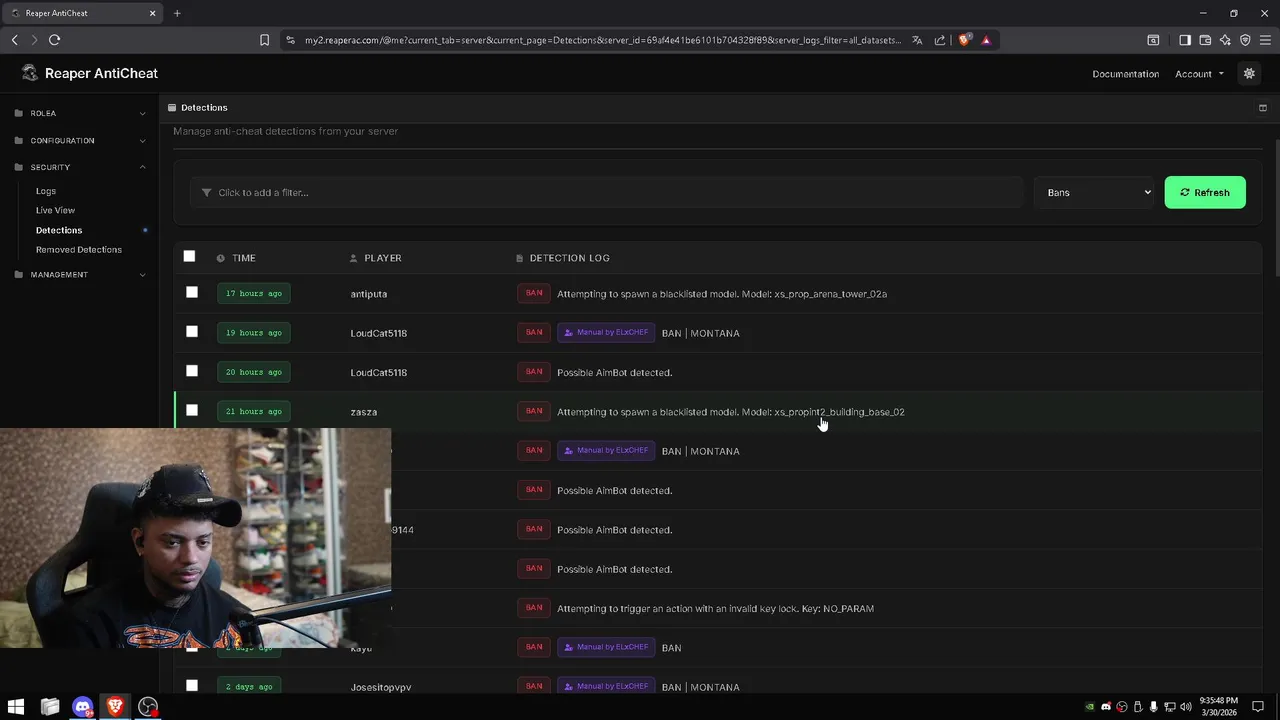
Task: Click the panel layout icon beside Detections header
Action: pyautogui.click(x=1262, y=107)
